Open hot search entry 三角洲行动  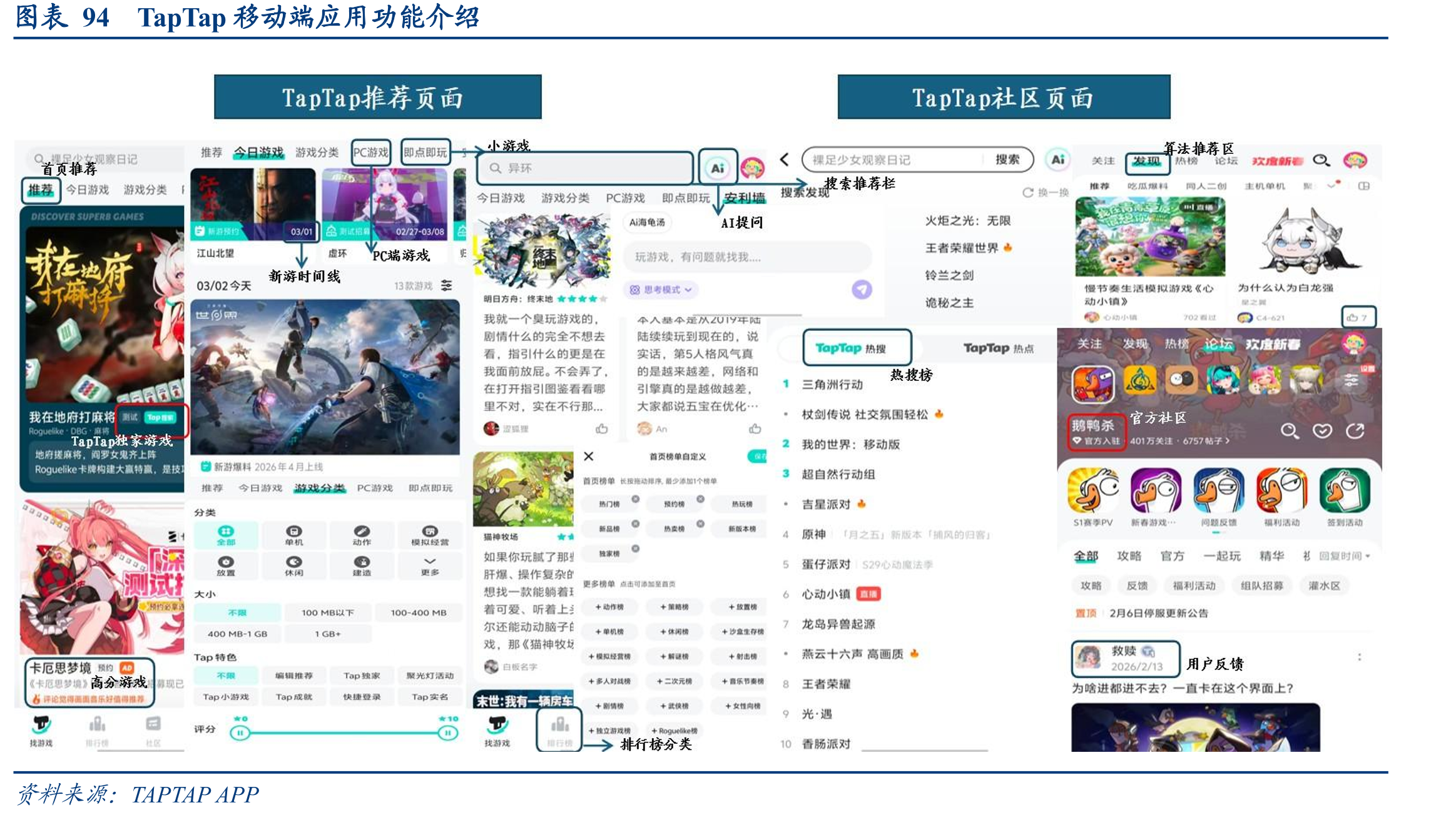click(833, 384)
